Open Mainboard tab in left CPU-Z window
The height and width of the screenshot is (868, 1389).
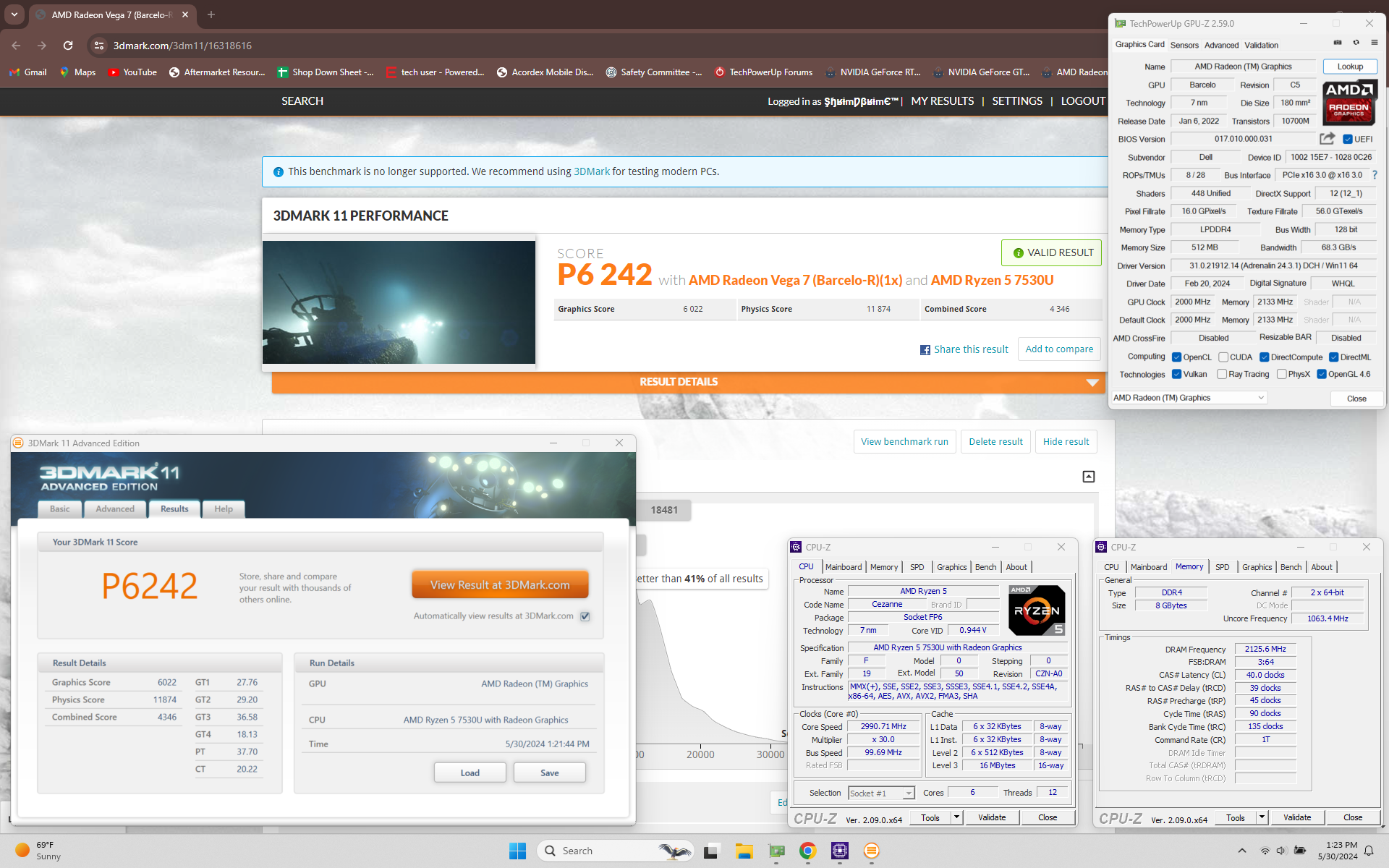[x=844, y=567]
